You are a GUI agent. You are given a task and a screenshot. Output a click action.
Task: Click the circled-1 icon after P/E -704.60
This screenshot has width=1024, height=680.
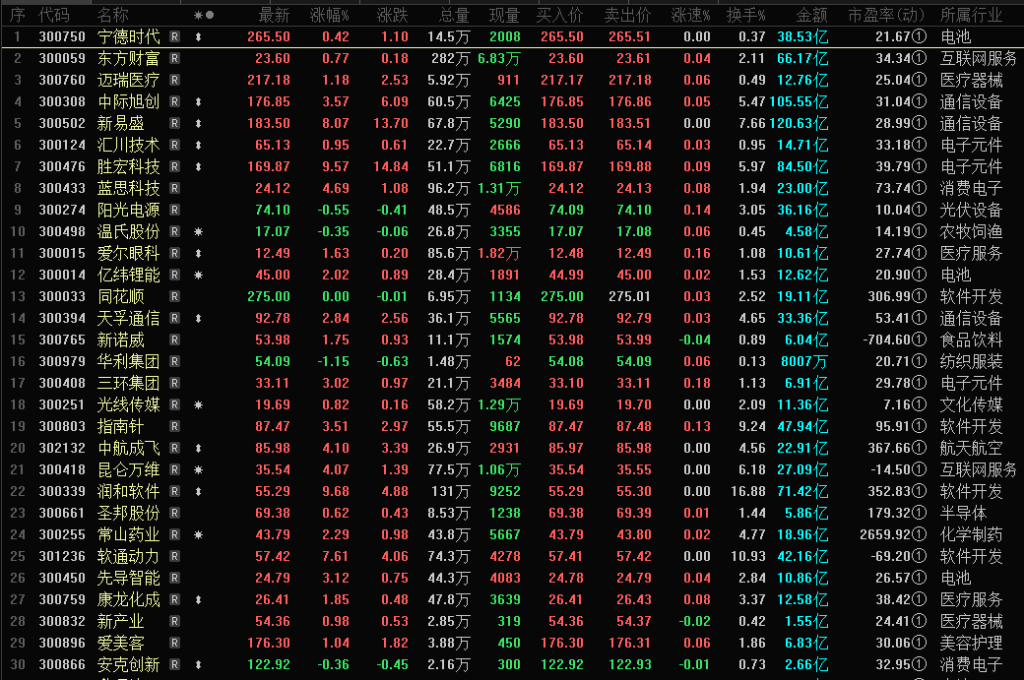[920, 340]
